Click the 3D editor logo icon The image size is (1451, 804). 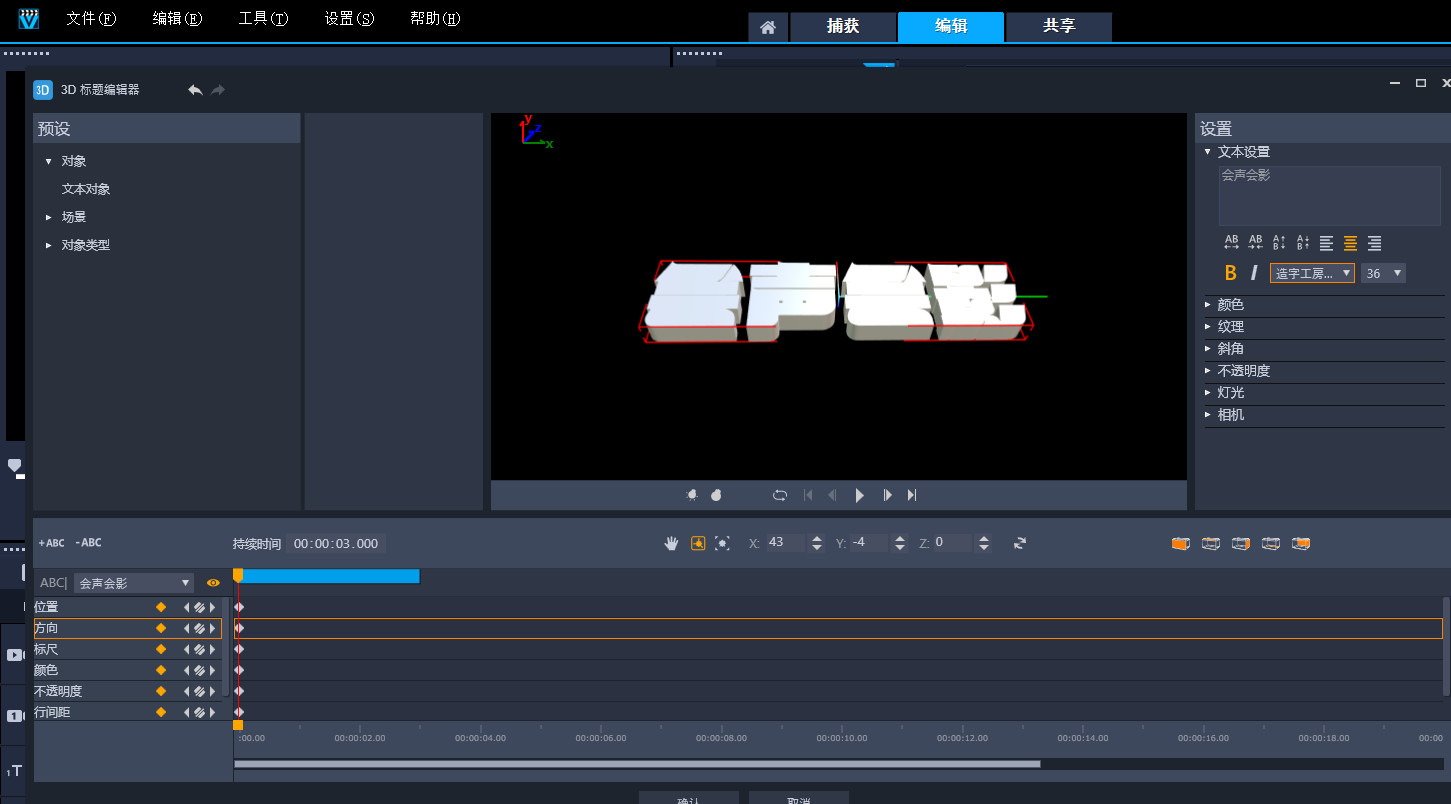42,90
